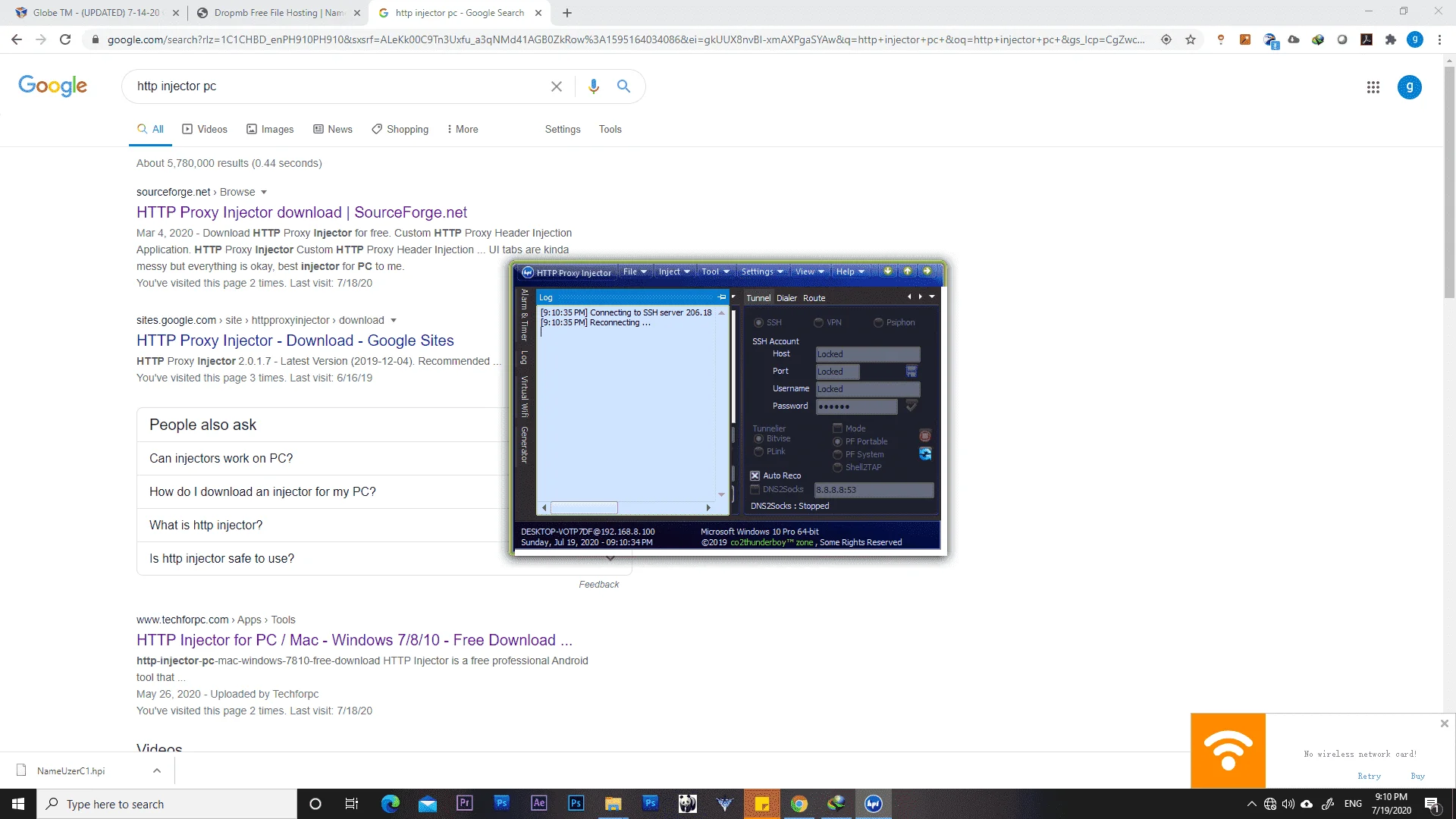
Task: Click the save icon next to Port field
Action: point(912,372)
